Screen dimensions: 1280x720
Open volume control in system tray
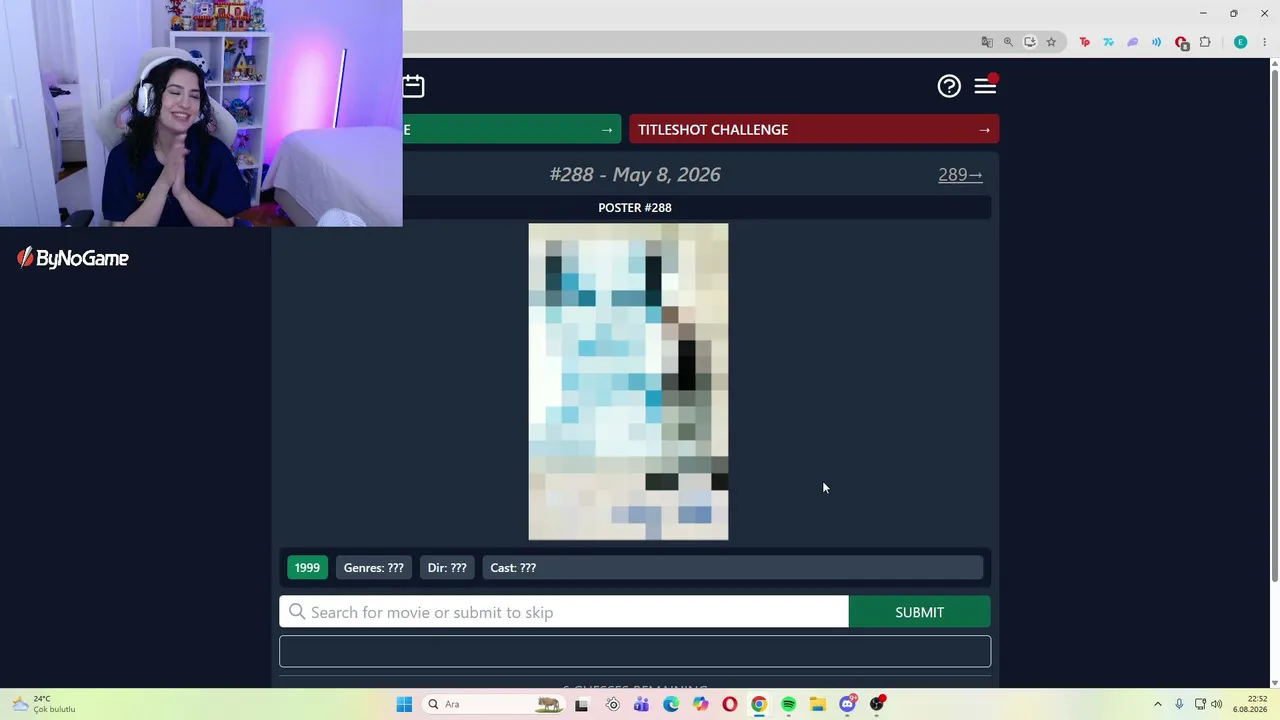[1217, 704]
